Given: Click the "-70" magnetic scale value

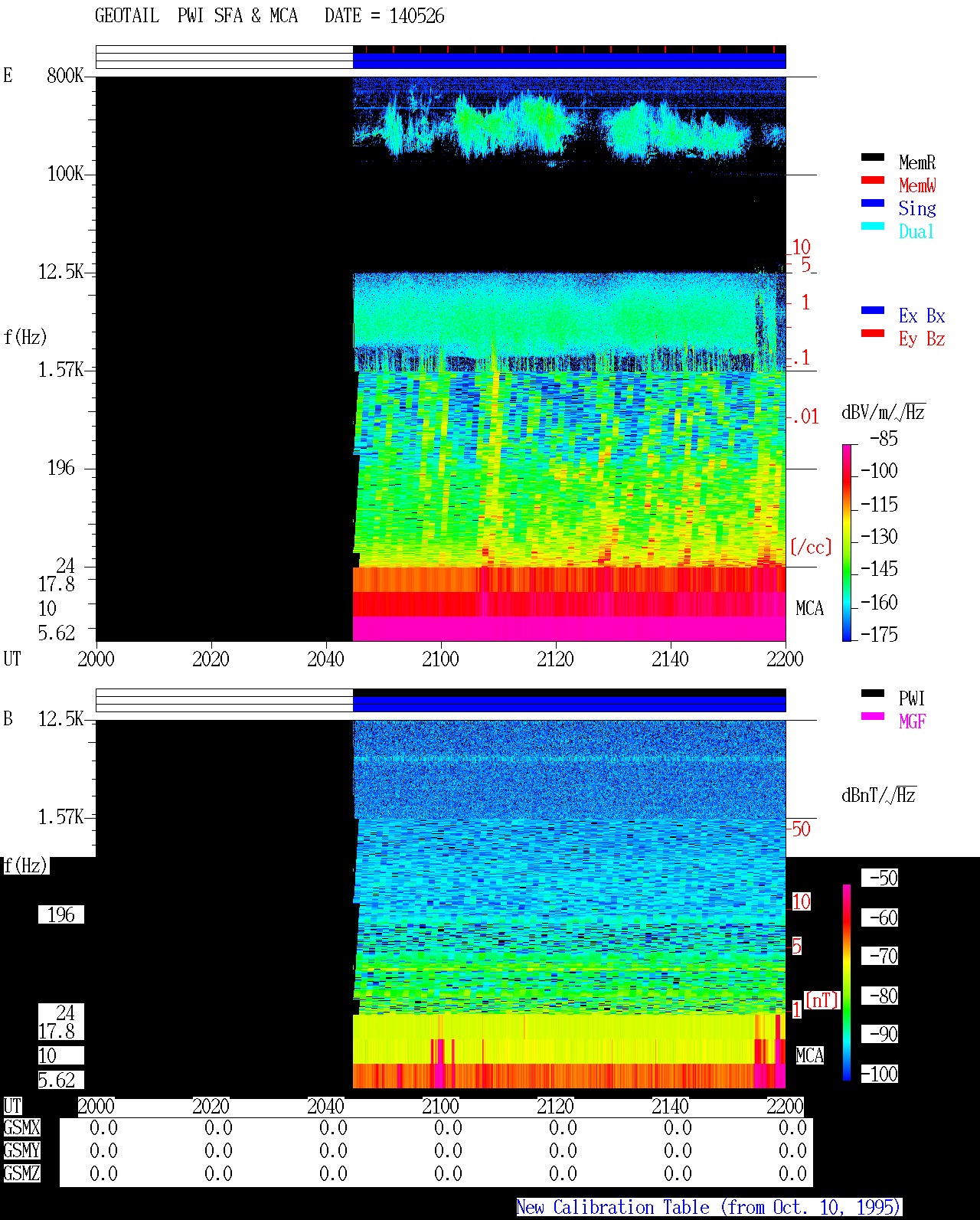Looking at the screenshot, I should click(880, 956).
